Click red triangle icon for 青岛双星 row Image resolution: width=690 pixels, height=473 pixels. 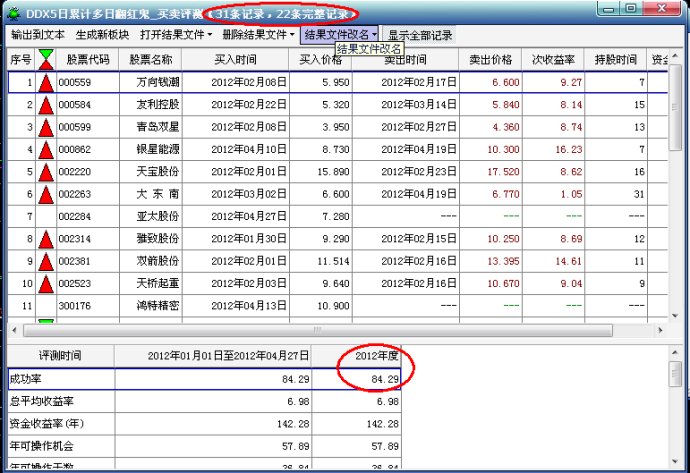46,128
